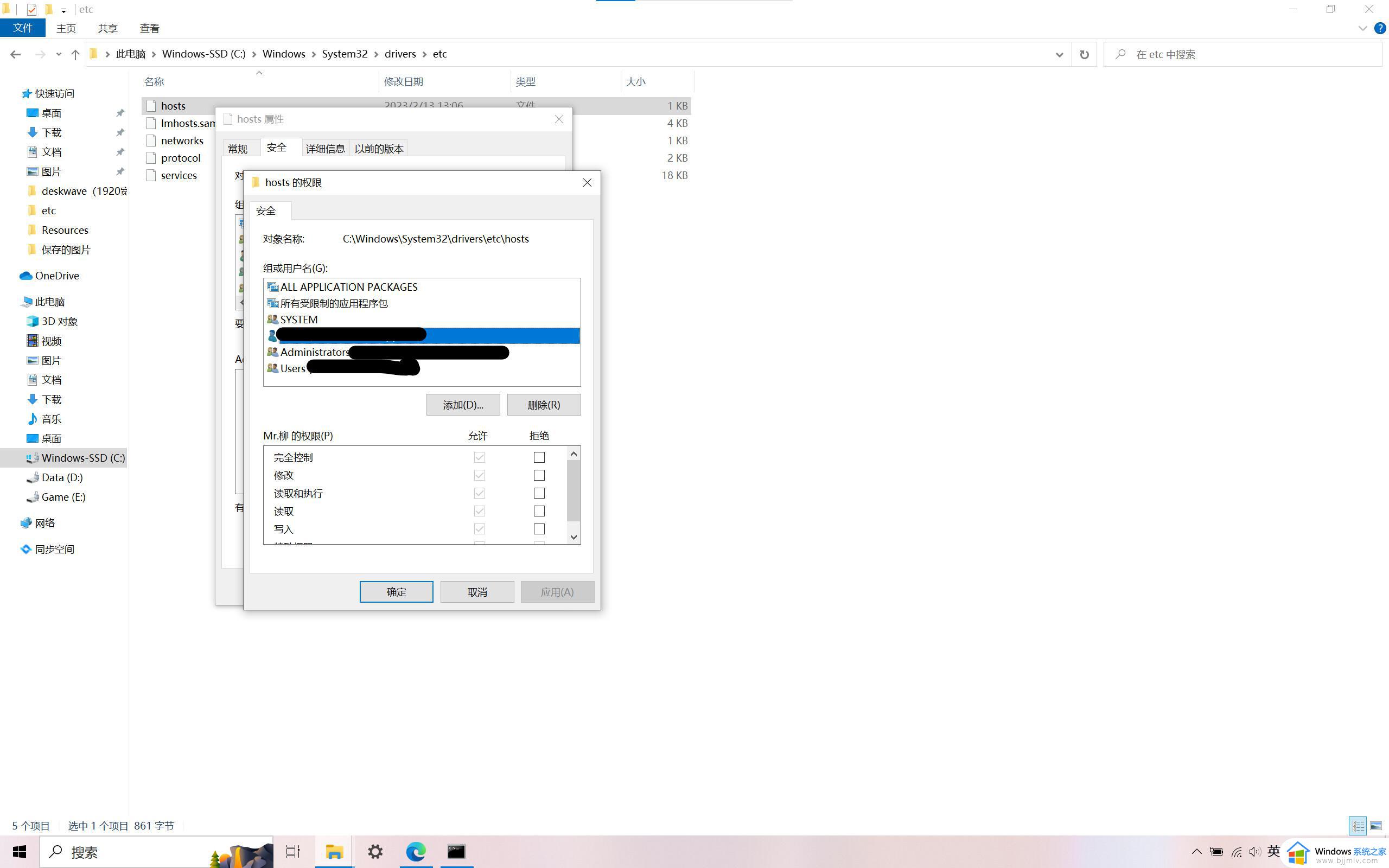Click 应用(A) to apply permission changes
This screenshot has width=1389, height=868.
[x=558, y=592]
